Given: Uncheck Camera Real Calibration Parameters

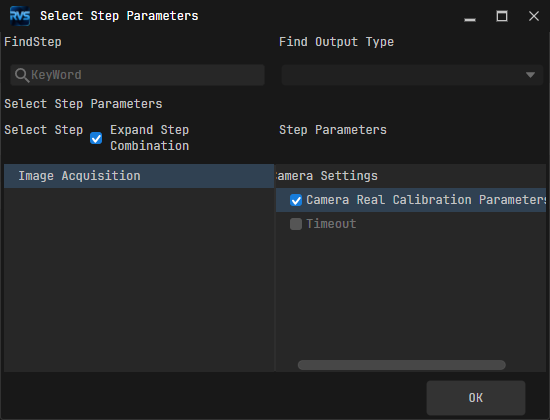Looking at the screenshot, I should tap(296, 200).
